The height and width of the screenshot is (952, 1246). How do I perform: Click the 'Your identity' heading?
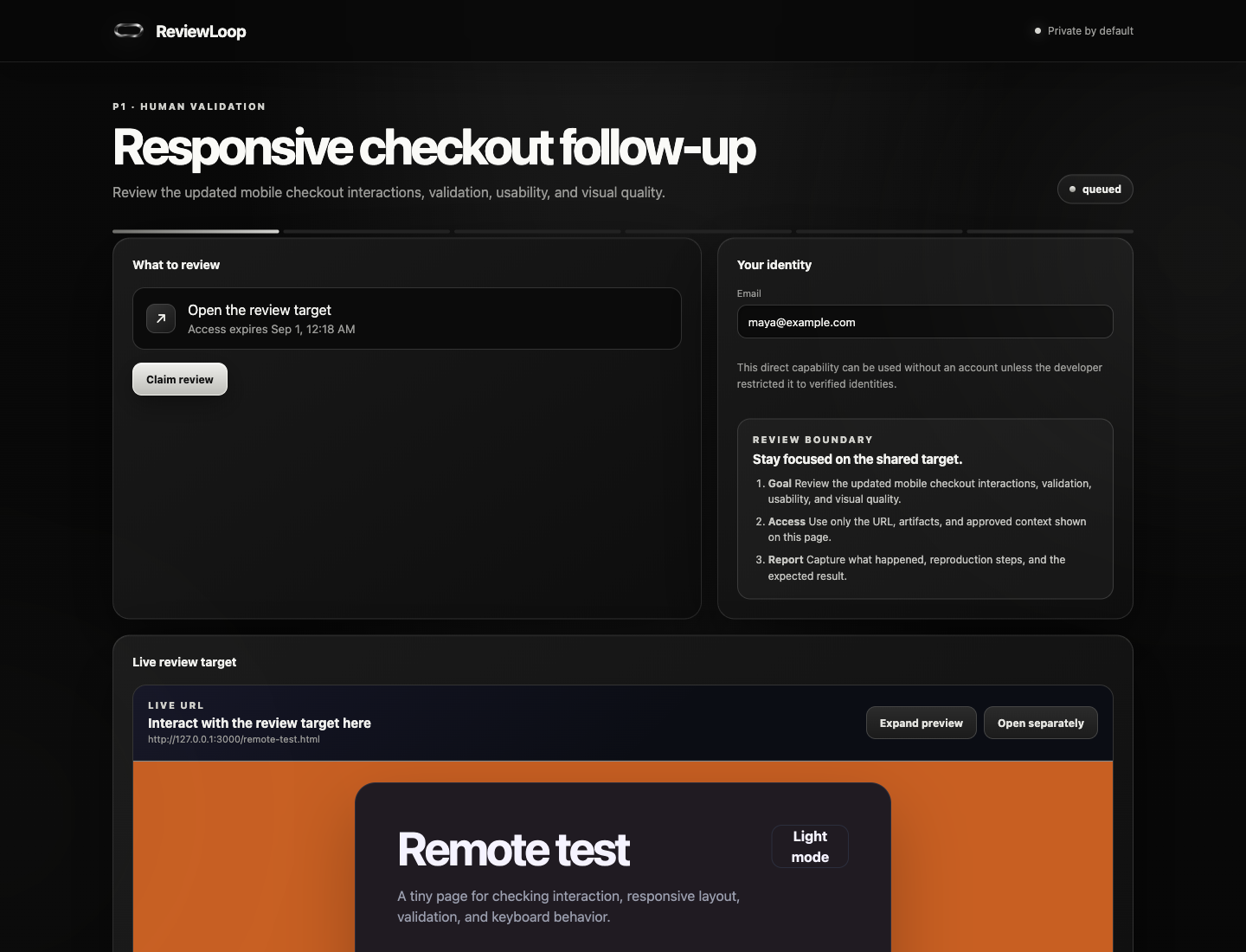pyautogui.click(x=774, y=265)
